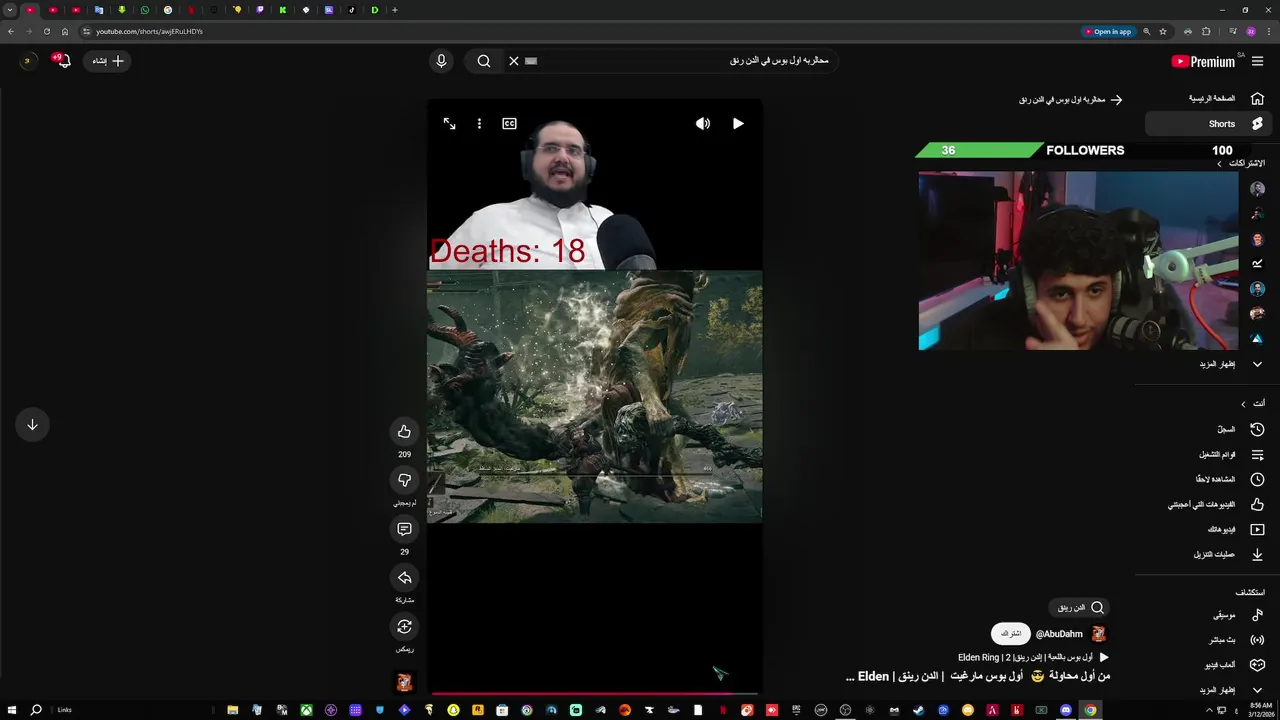Select Shorts in the sidebar
This screenshot has width=1280, height=720.
(x=1209, y=124)
